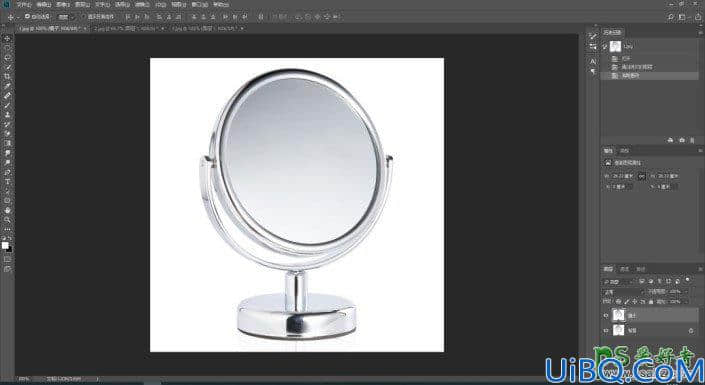
Task: Create new document from current history state
Action: click(x=670, y=140)
